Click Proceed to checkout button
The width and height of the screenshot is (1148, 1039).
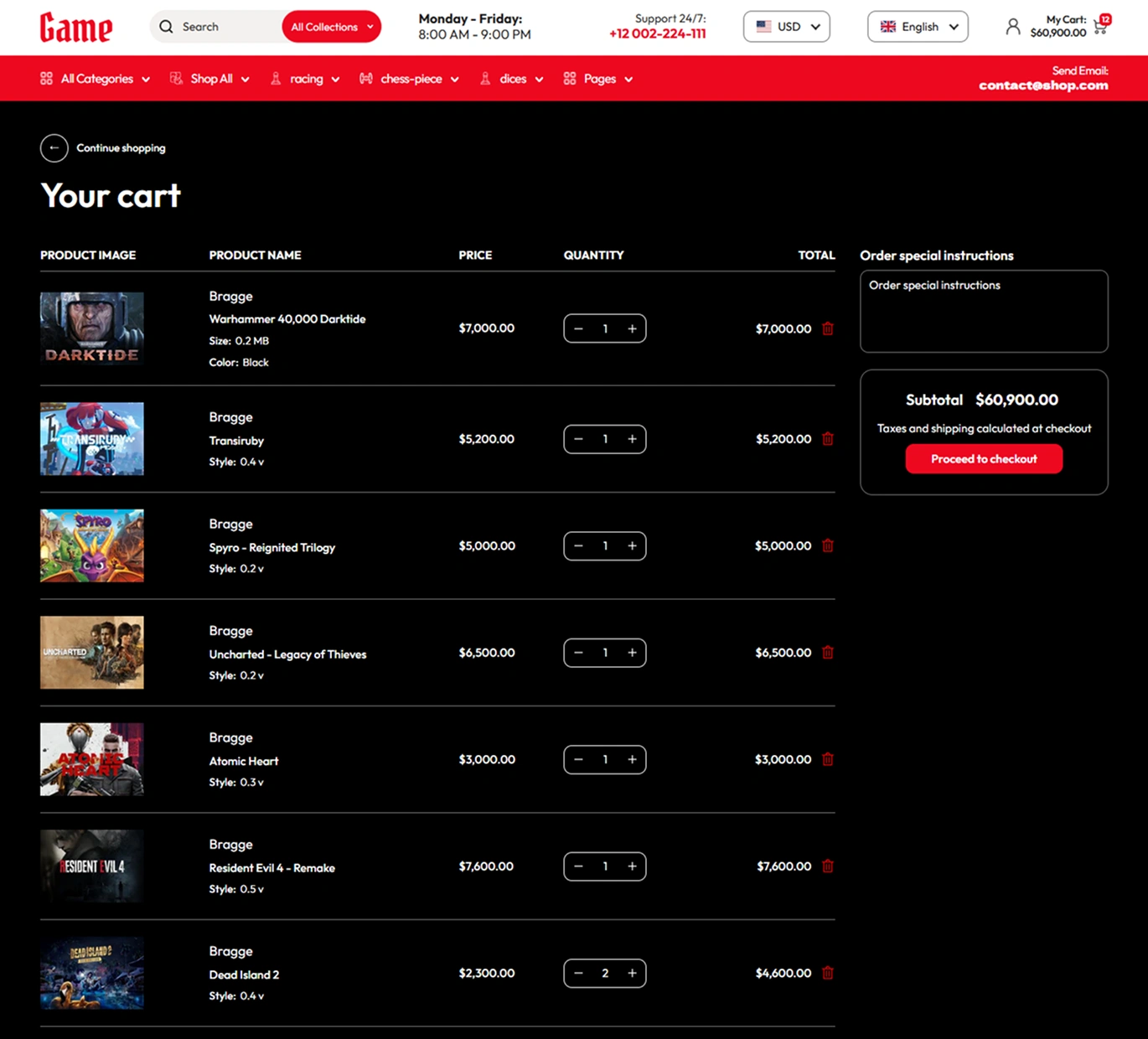pyautogui.click(x=984, y=459)
